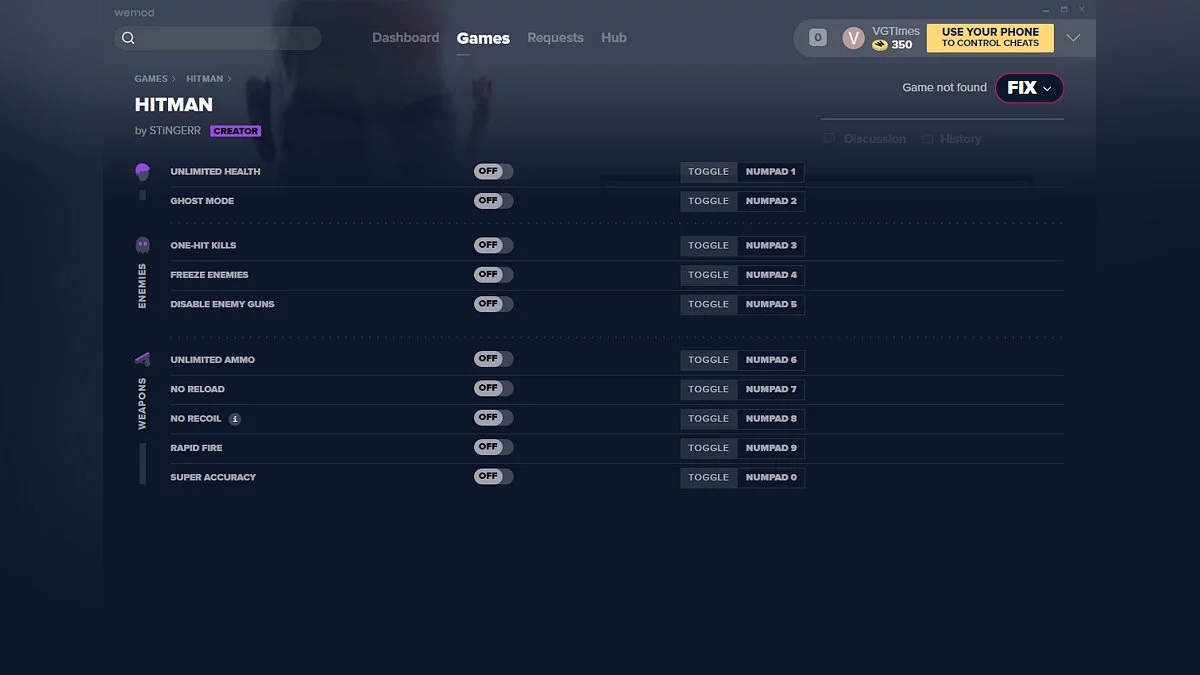Change the NUMPAD 2 hotkey binding
The width and height of the screenshot is (1200, 675).
771,201
